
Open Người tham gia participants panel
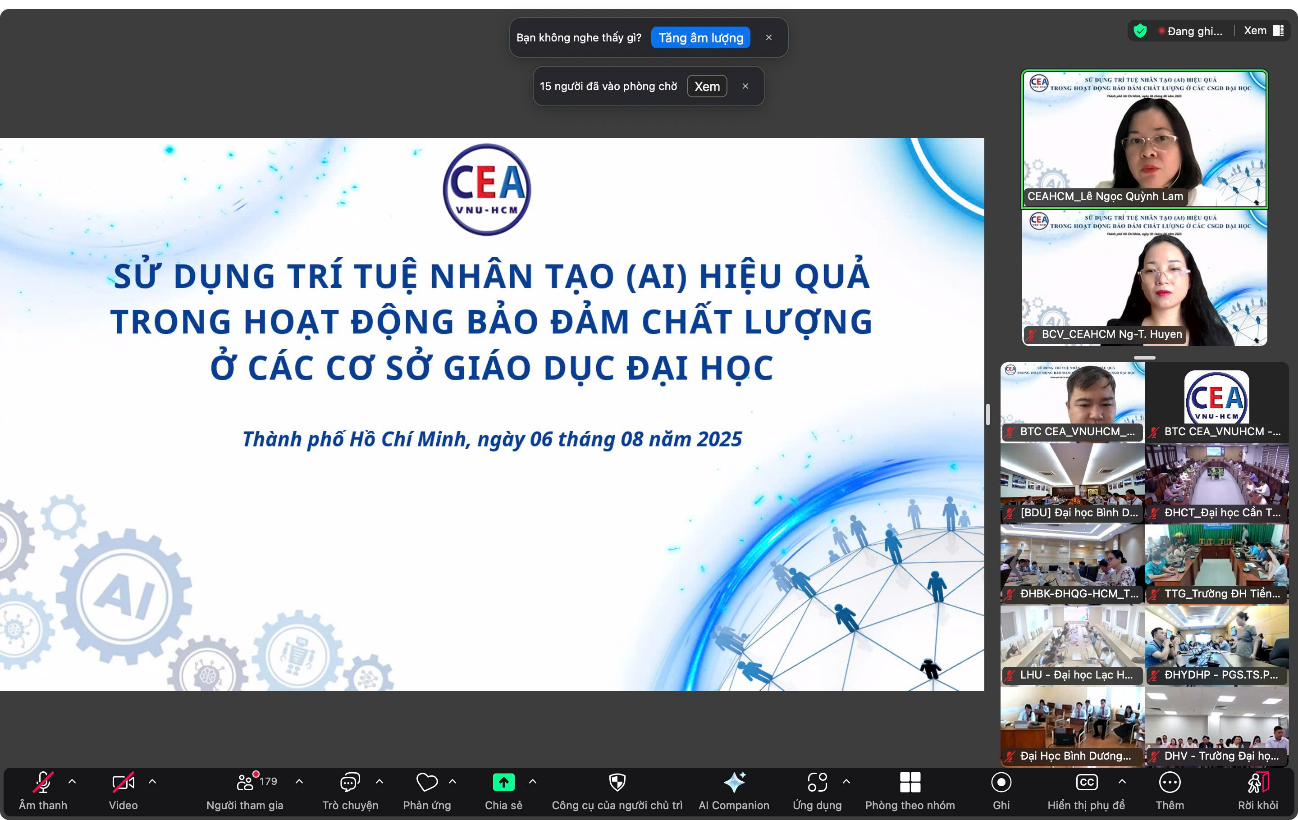[245, 783]
